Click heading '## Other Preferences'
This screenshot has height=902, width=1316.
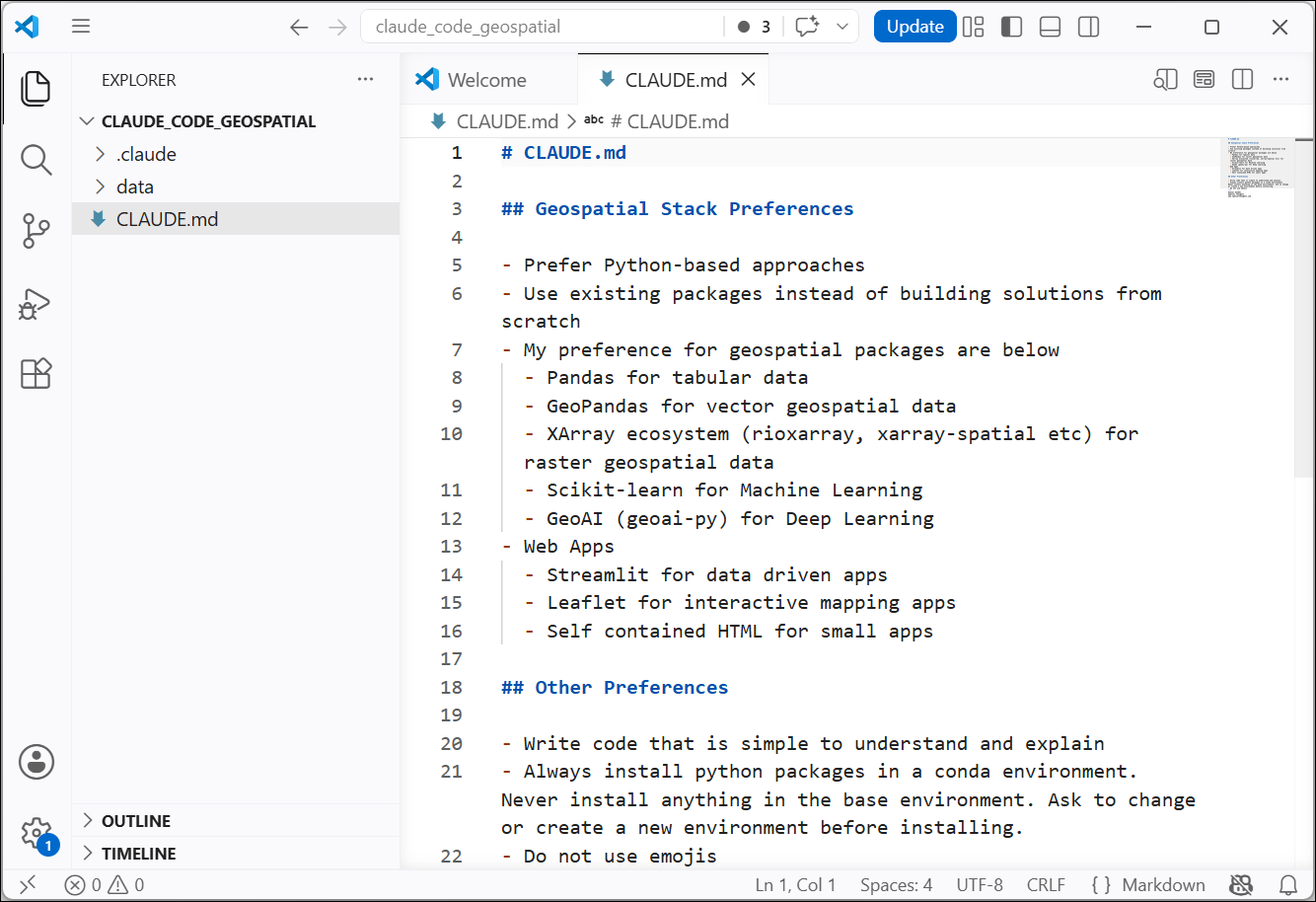click(615, 687)
